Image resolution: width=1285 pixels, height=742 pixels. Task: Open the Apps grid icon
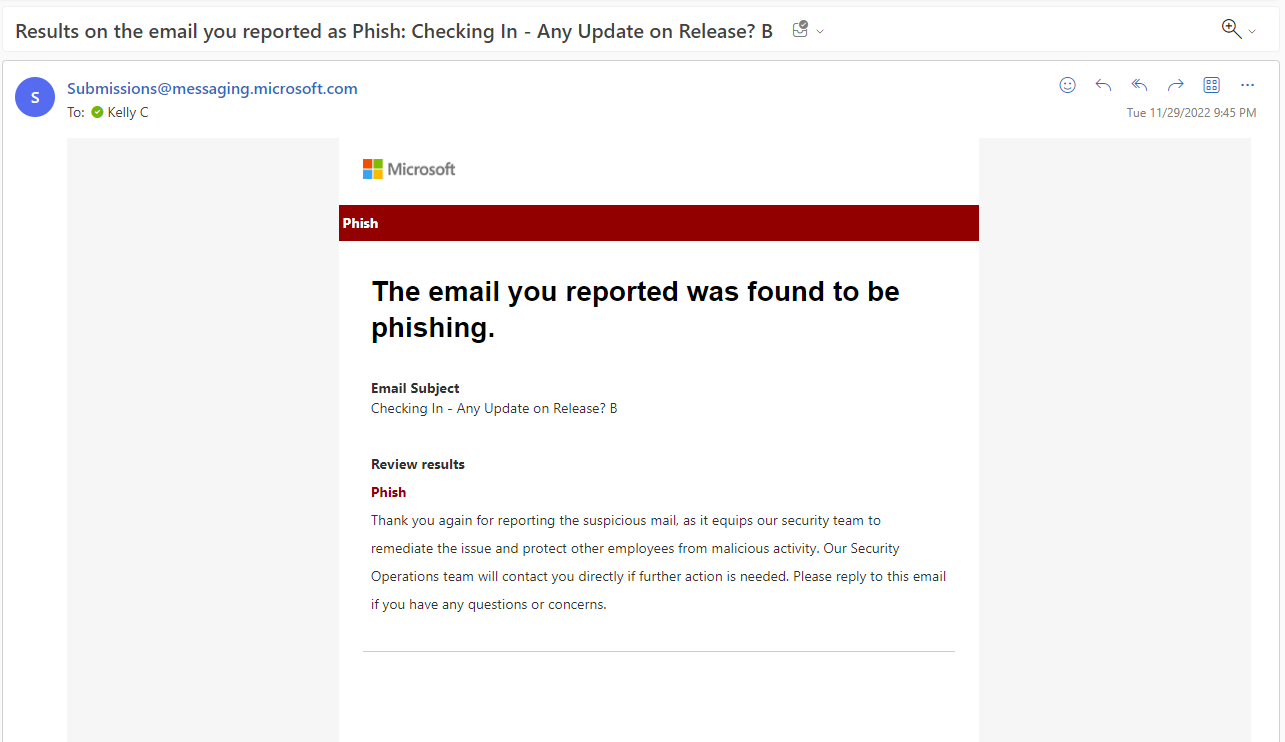(1211, 85)
